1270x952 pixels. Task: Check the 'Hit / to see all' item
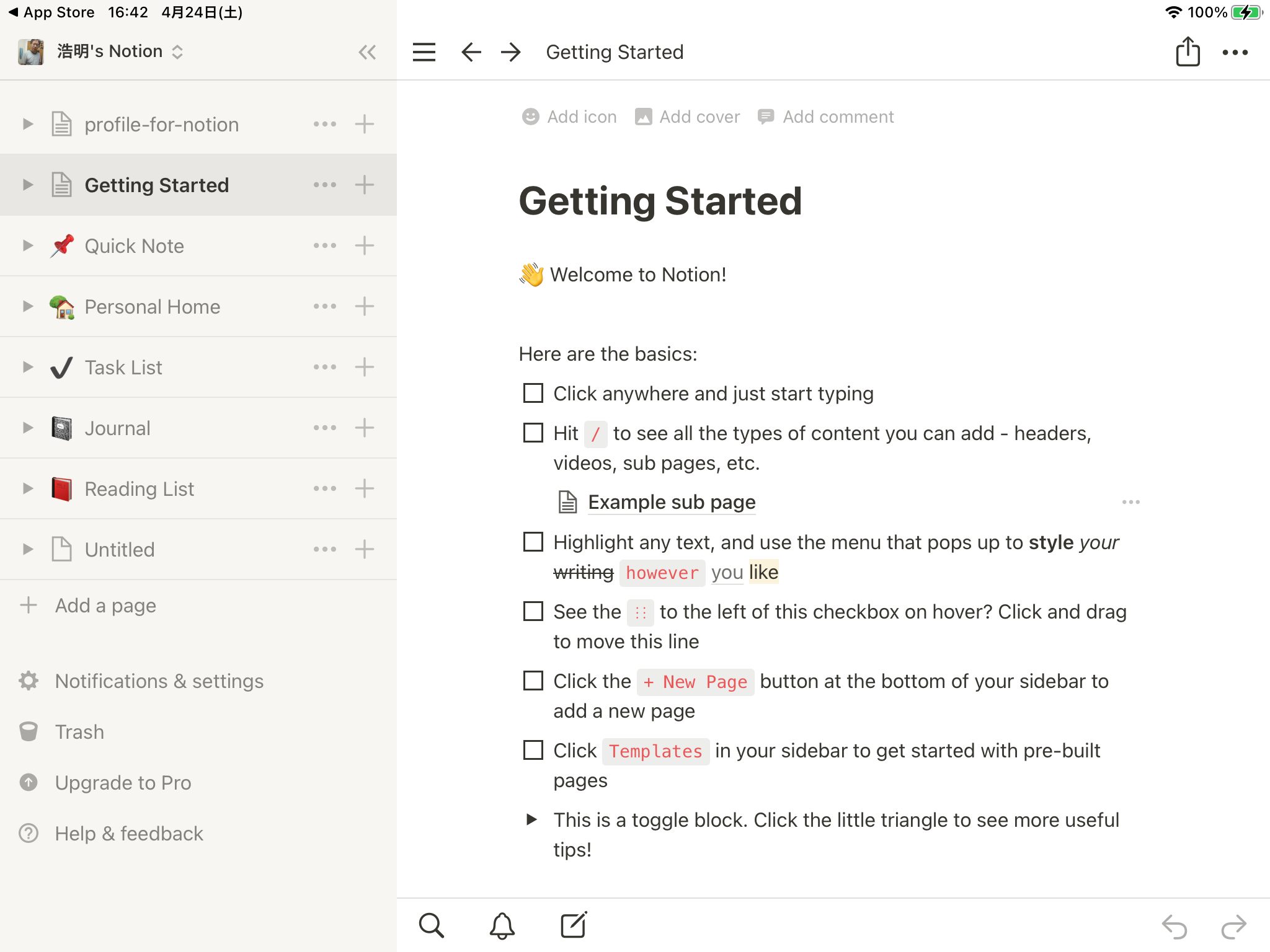[533, 433]
